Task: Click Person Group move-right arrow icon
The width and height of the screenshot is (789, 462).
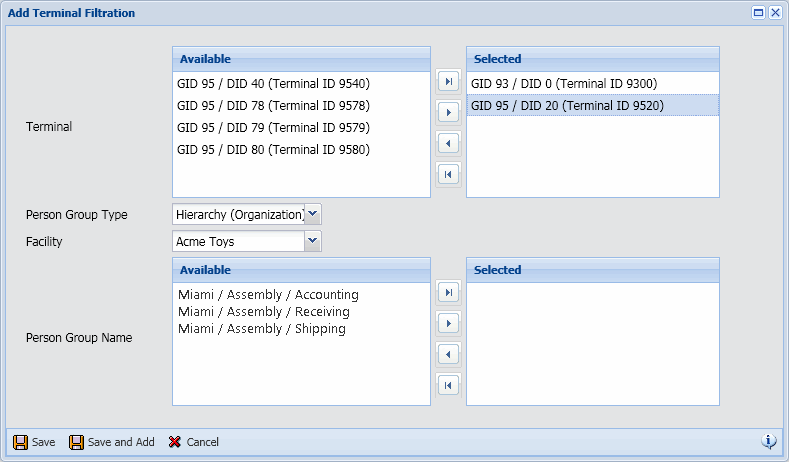Action: (x=448, y=323)
